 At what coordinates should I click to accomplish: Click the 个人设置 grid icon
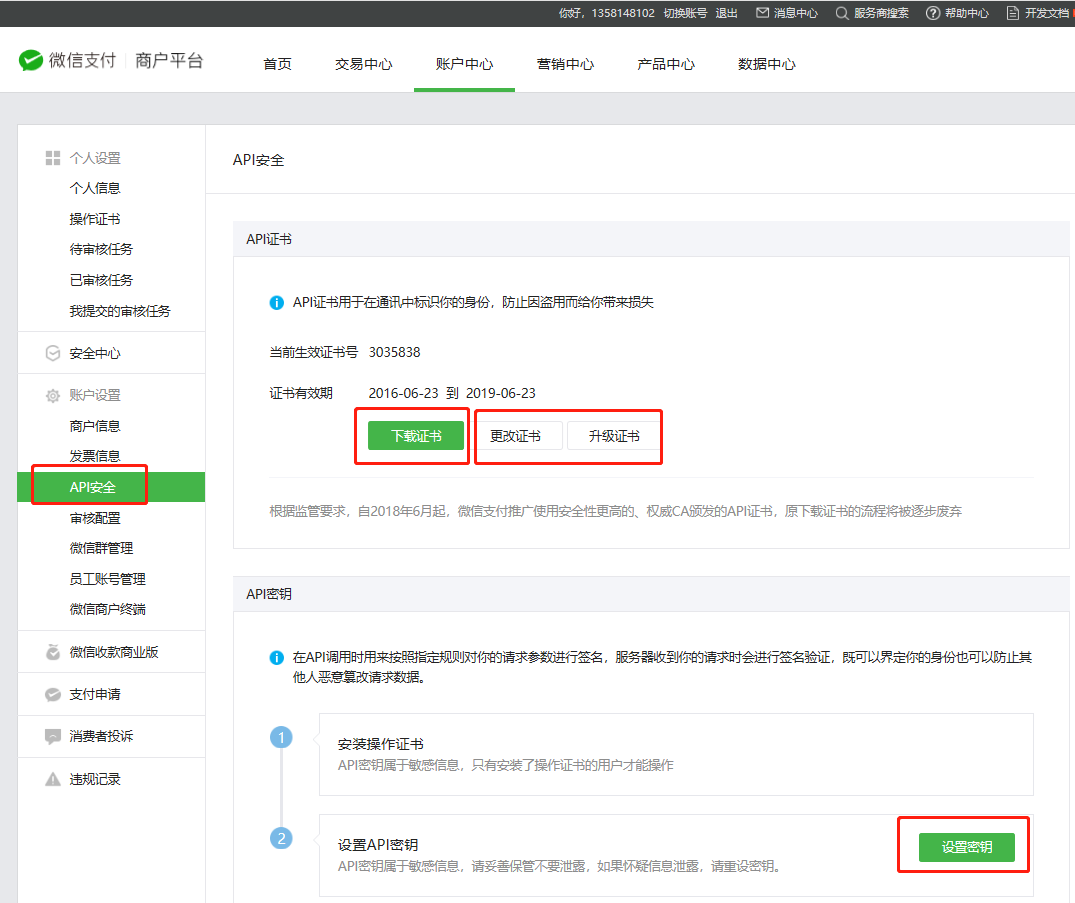(53, 158)
